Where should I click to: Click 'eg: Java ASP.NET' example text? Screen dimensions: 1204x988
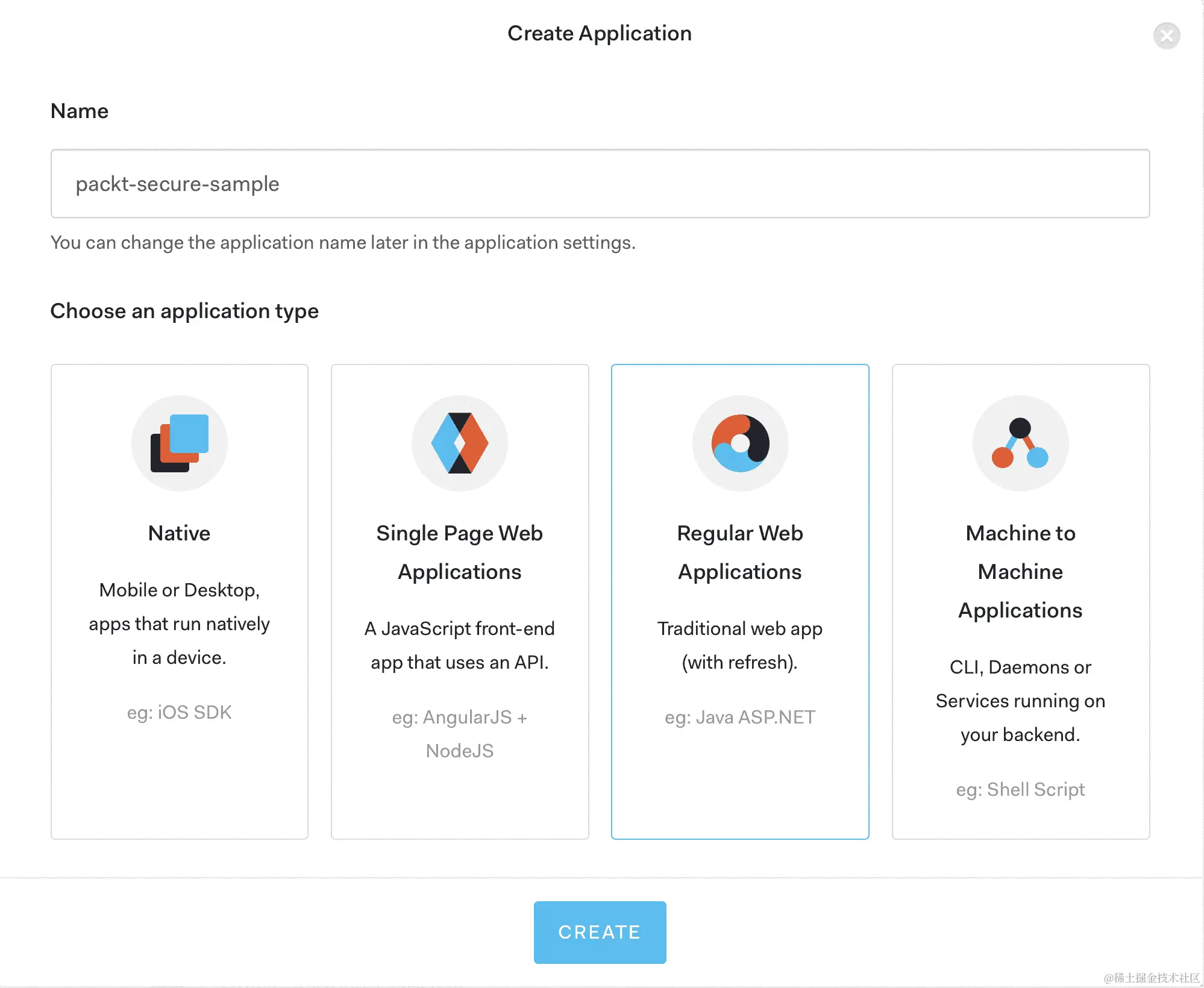(x=740, y=717)
